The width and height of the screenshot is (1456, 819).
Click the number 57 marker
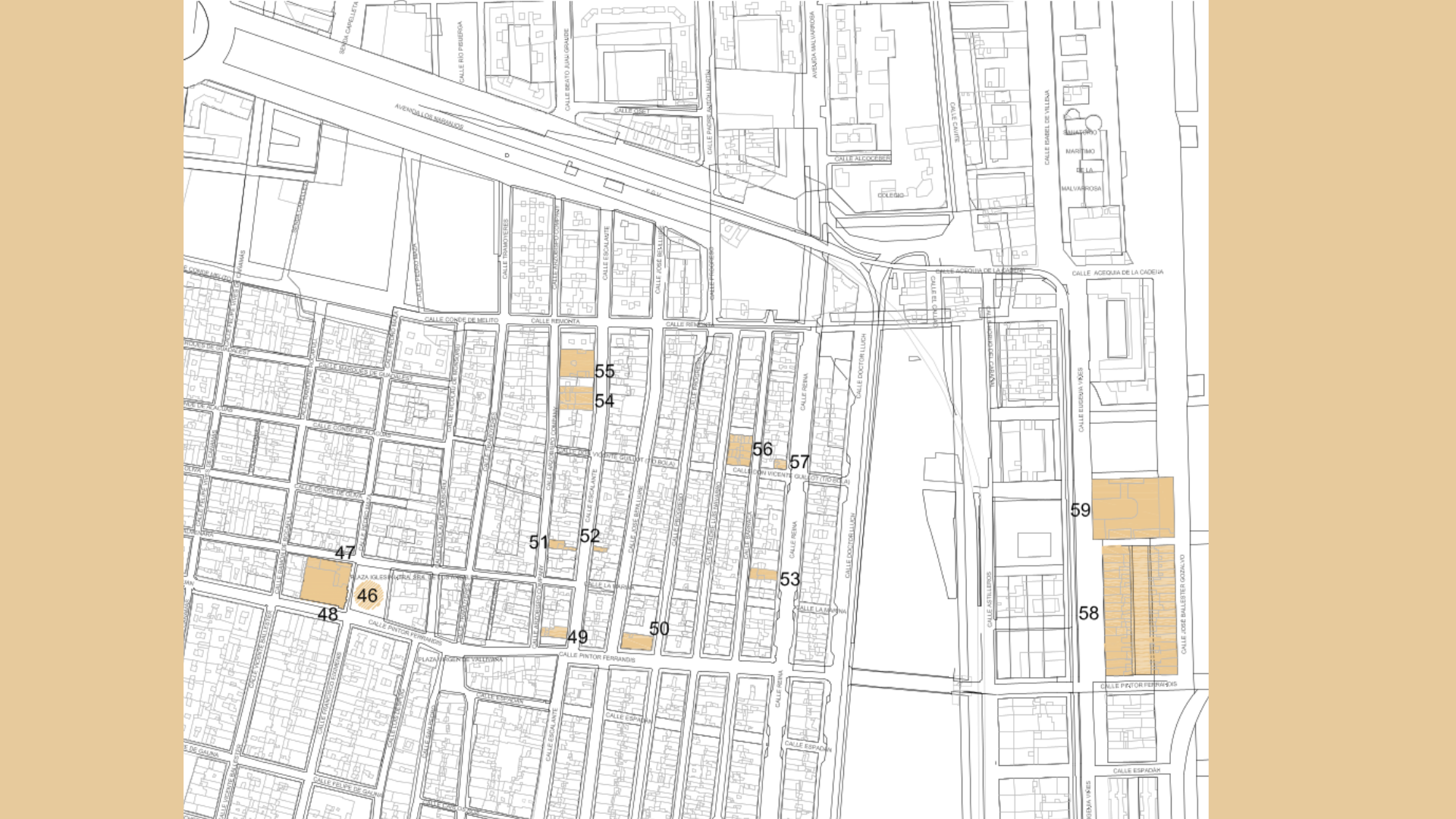coord(799,462)
